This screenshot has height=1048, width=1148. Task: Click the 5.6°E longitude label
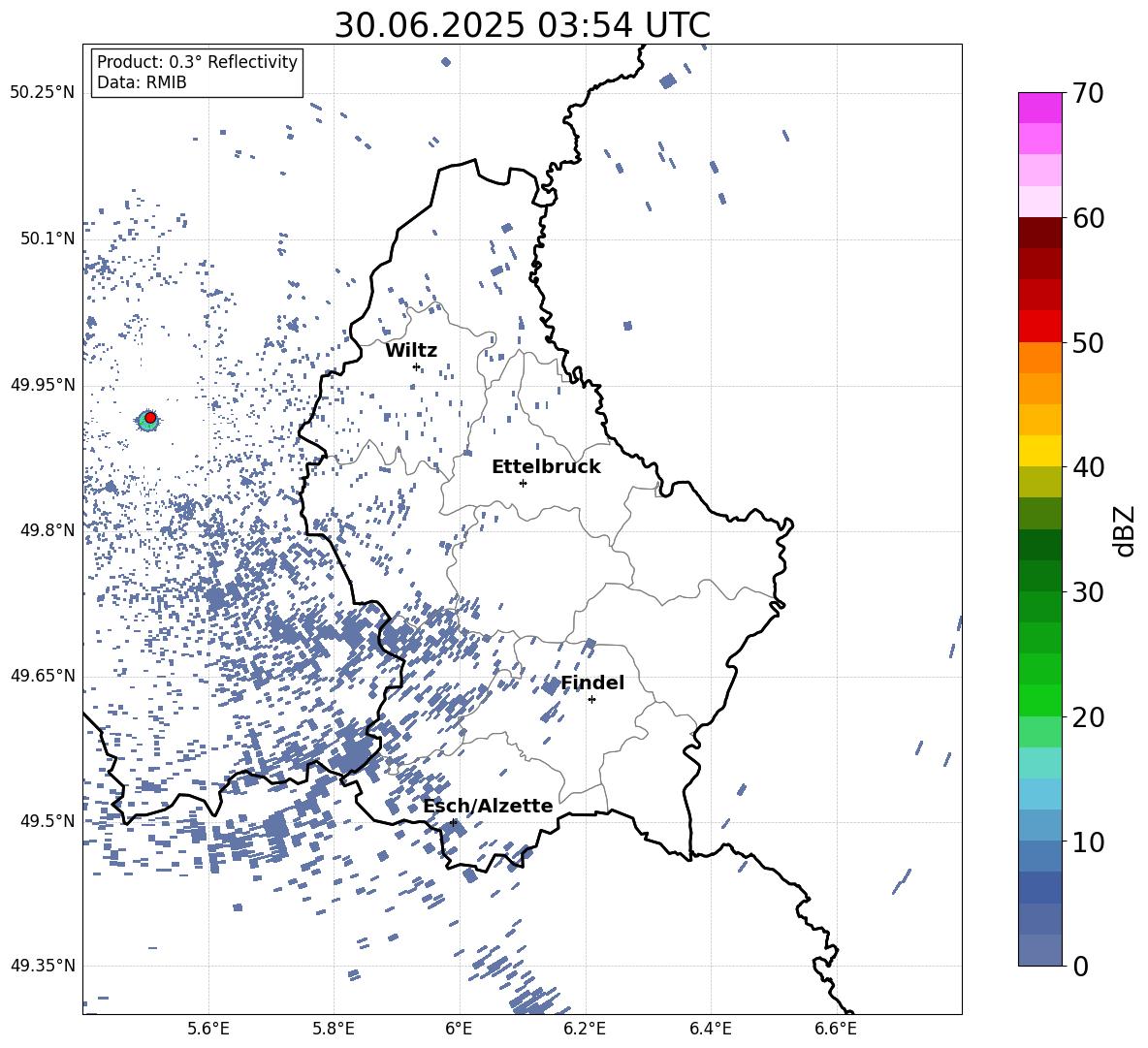[208, 1030]
